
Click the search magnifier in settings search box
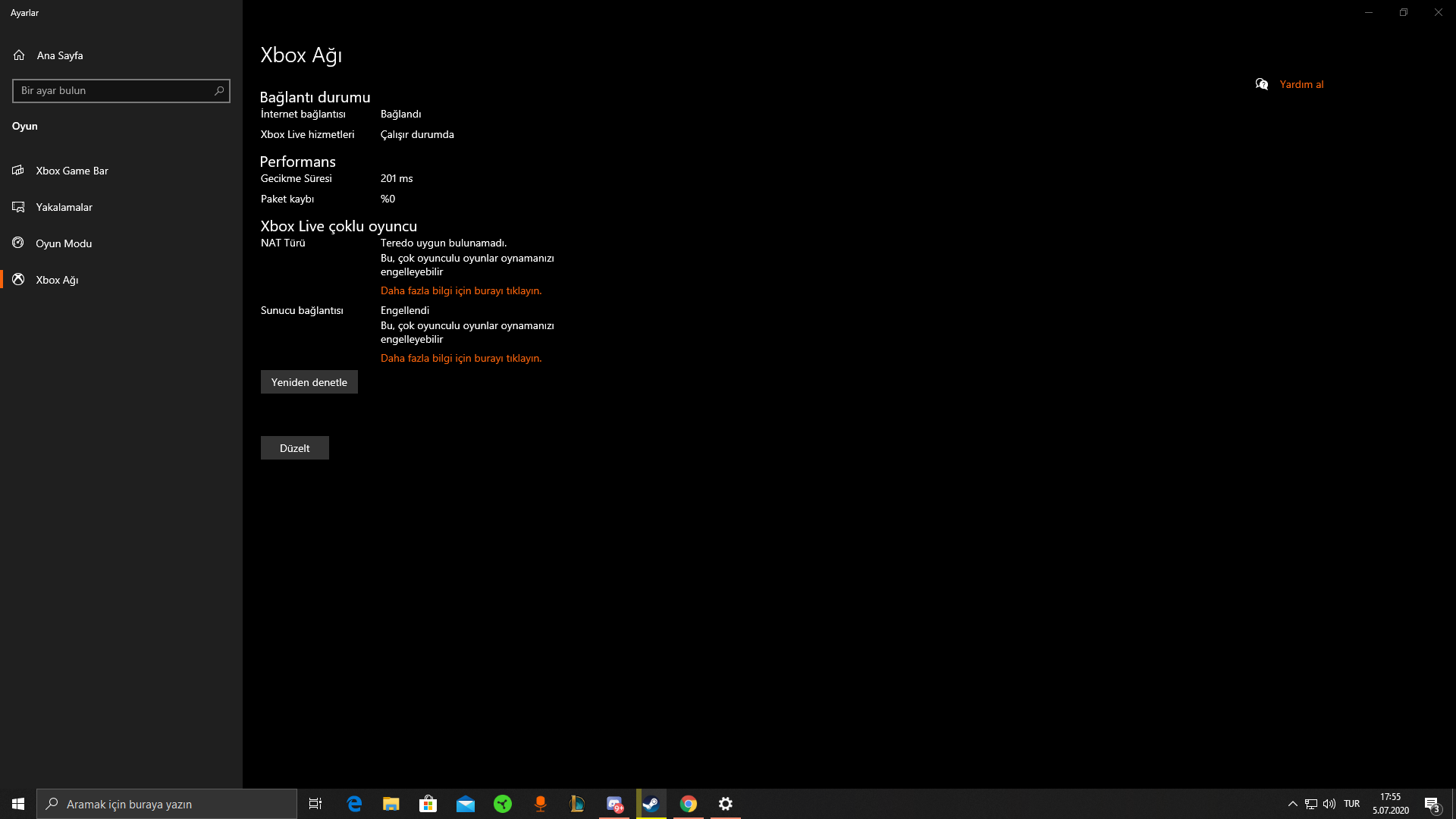219,91
